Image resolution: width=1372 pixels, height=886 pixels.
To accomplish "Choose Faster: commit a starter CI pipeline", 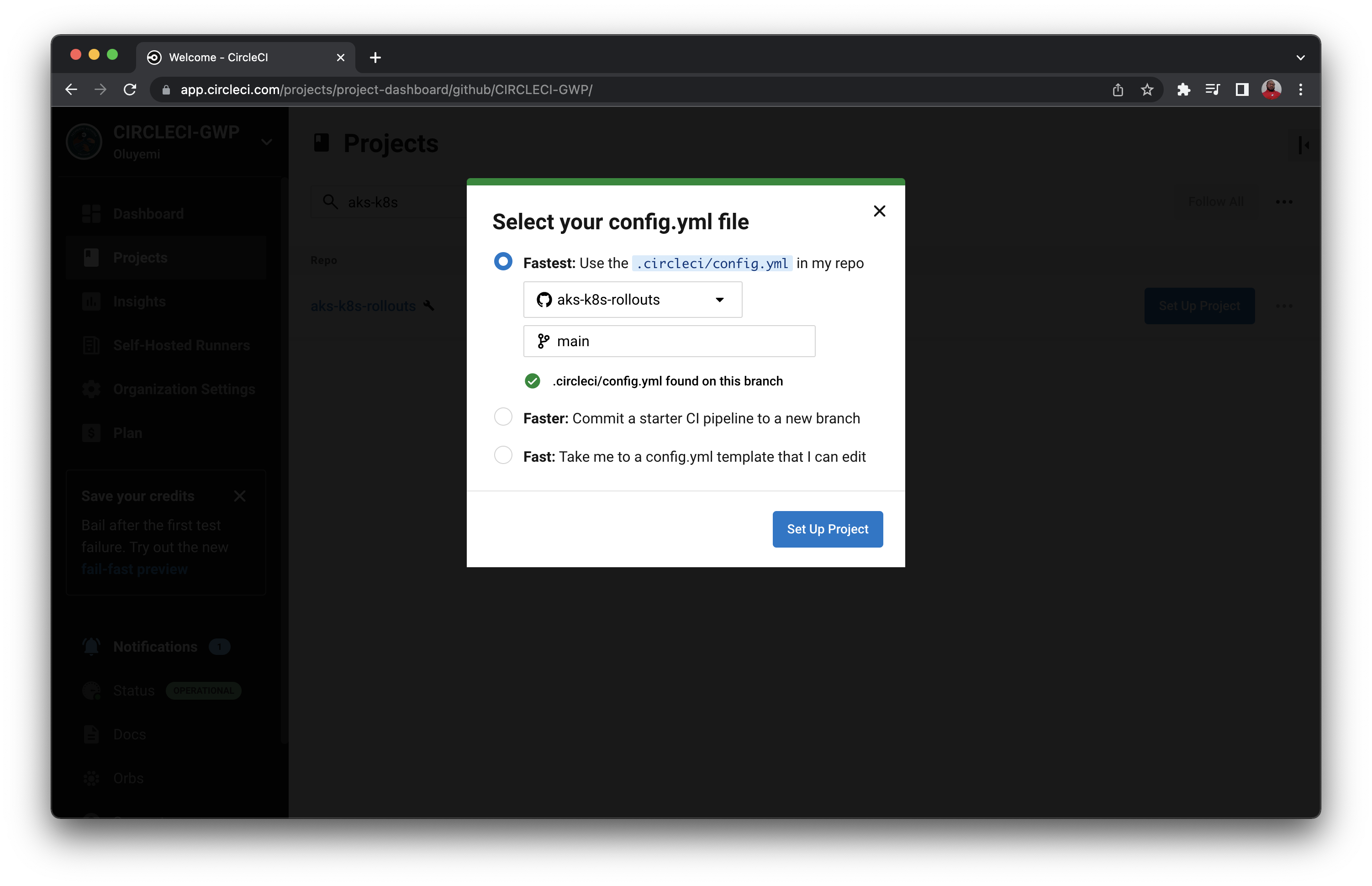I will point(503,416).
